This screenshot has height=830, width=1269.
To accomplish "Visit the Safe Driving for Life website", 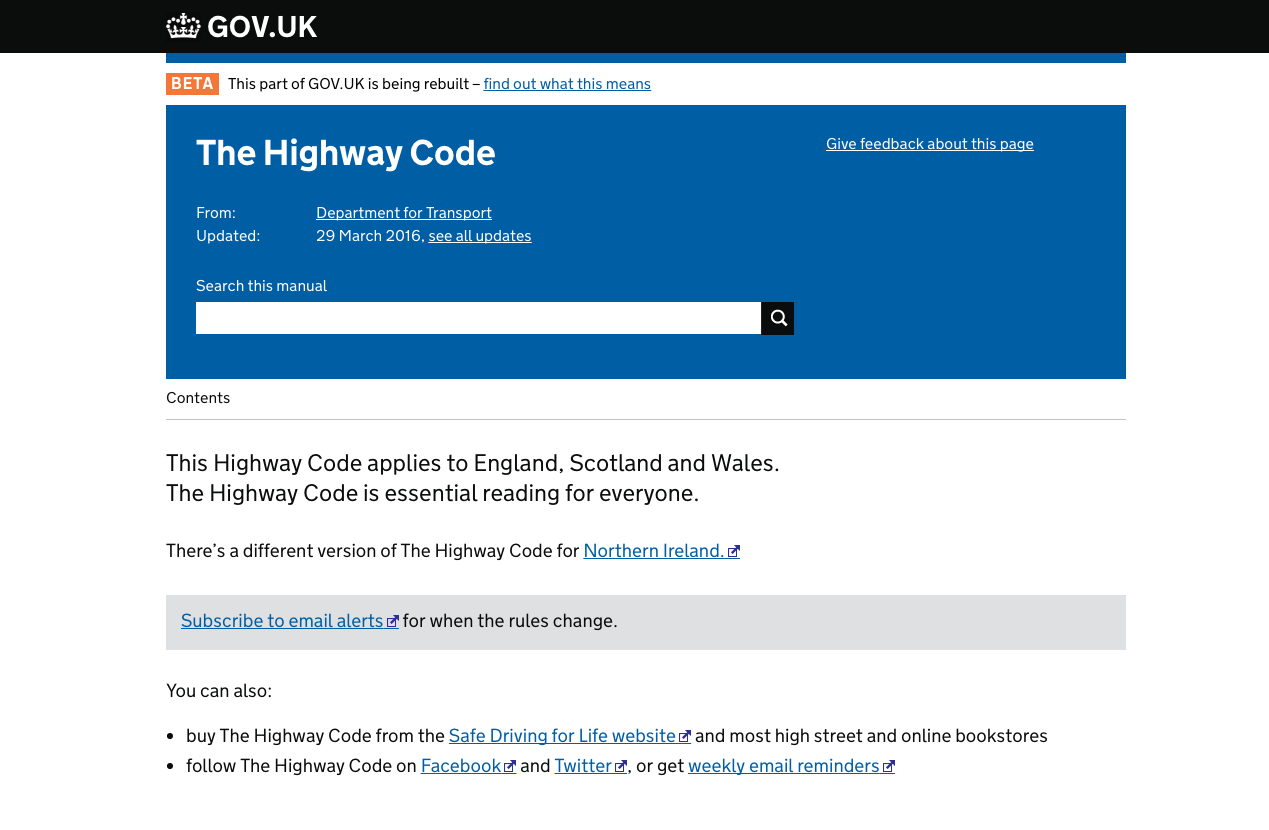I will (562, 735).
